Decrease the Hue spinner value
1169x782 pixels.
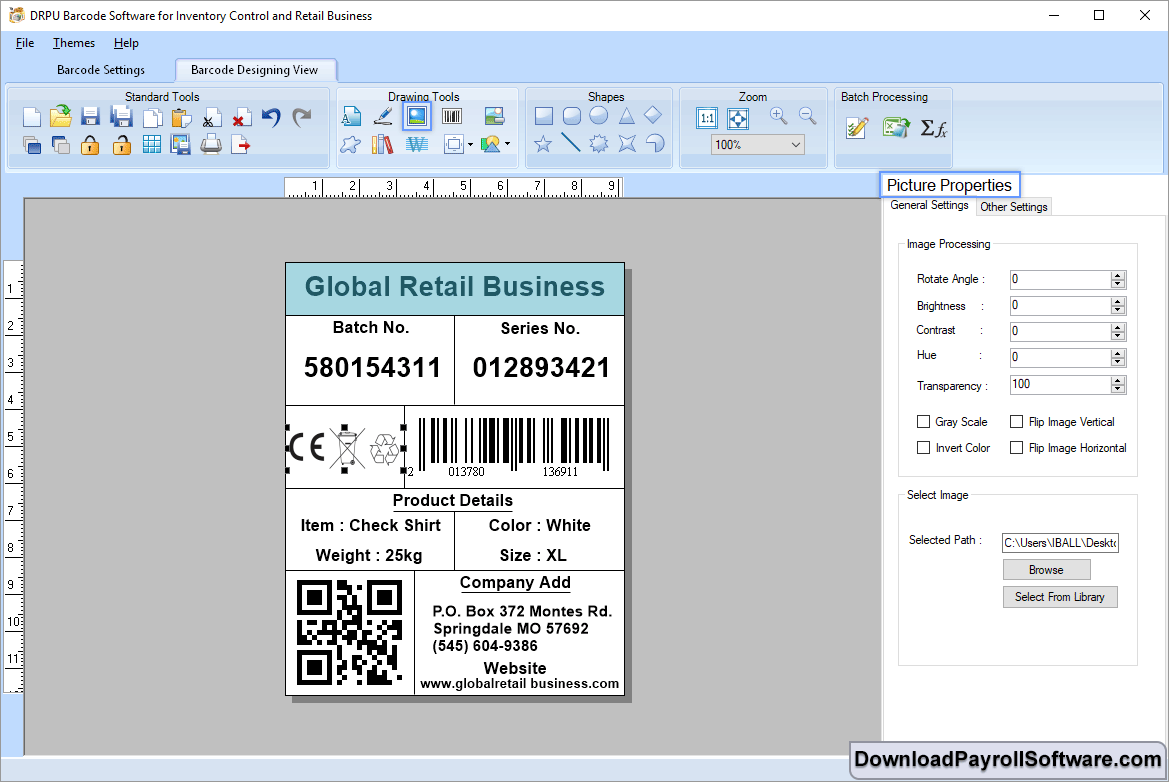[1118, 362]
